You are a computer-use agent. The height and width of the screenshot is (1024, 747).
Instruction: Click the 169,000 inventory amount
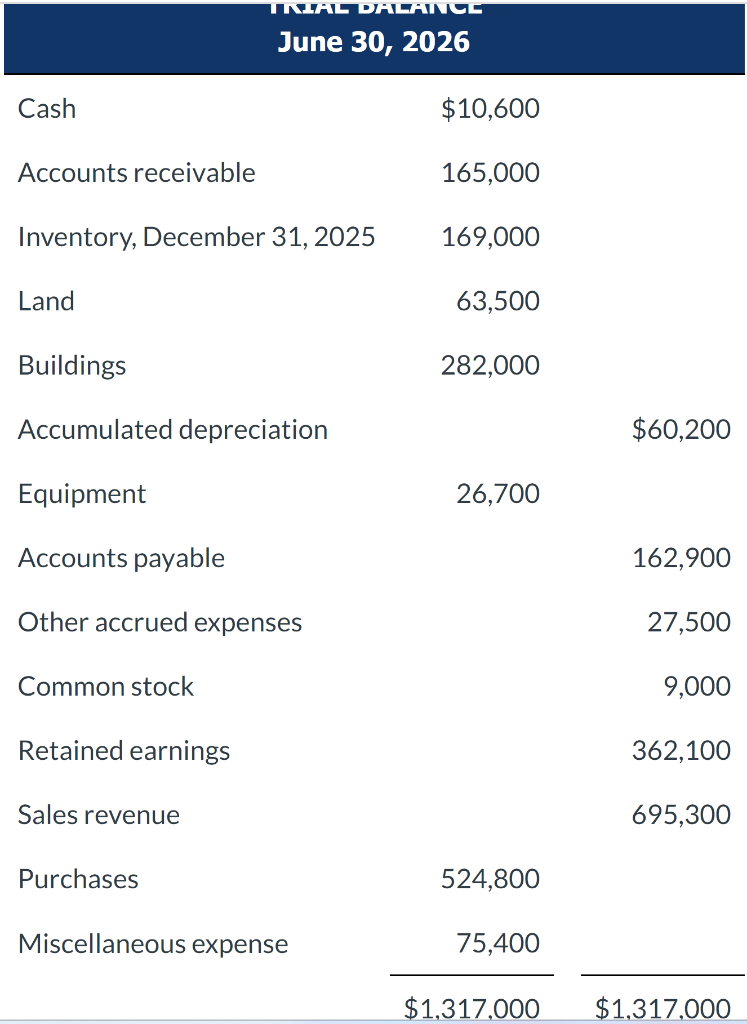click(x=490, y=237)
